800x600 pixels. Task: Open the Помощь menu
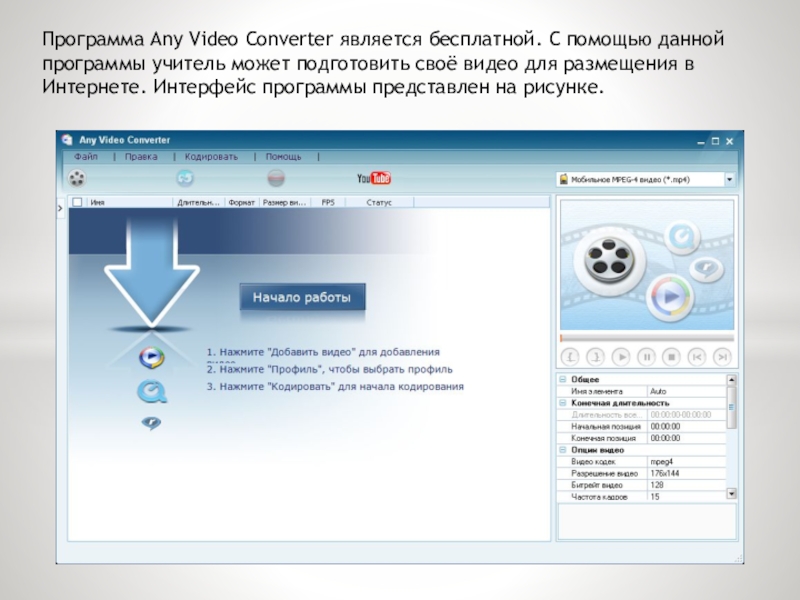point(283,157)
